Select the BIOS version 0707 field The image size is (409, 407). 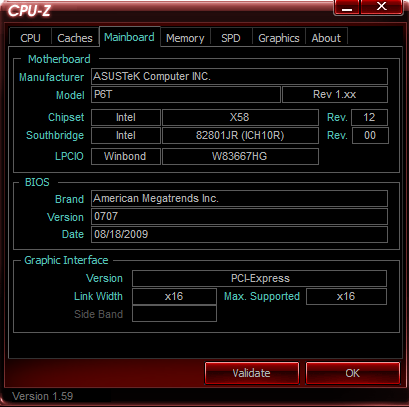pyautogui.click(x=239, y=217)
